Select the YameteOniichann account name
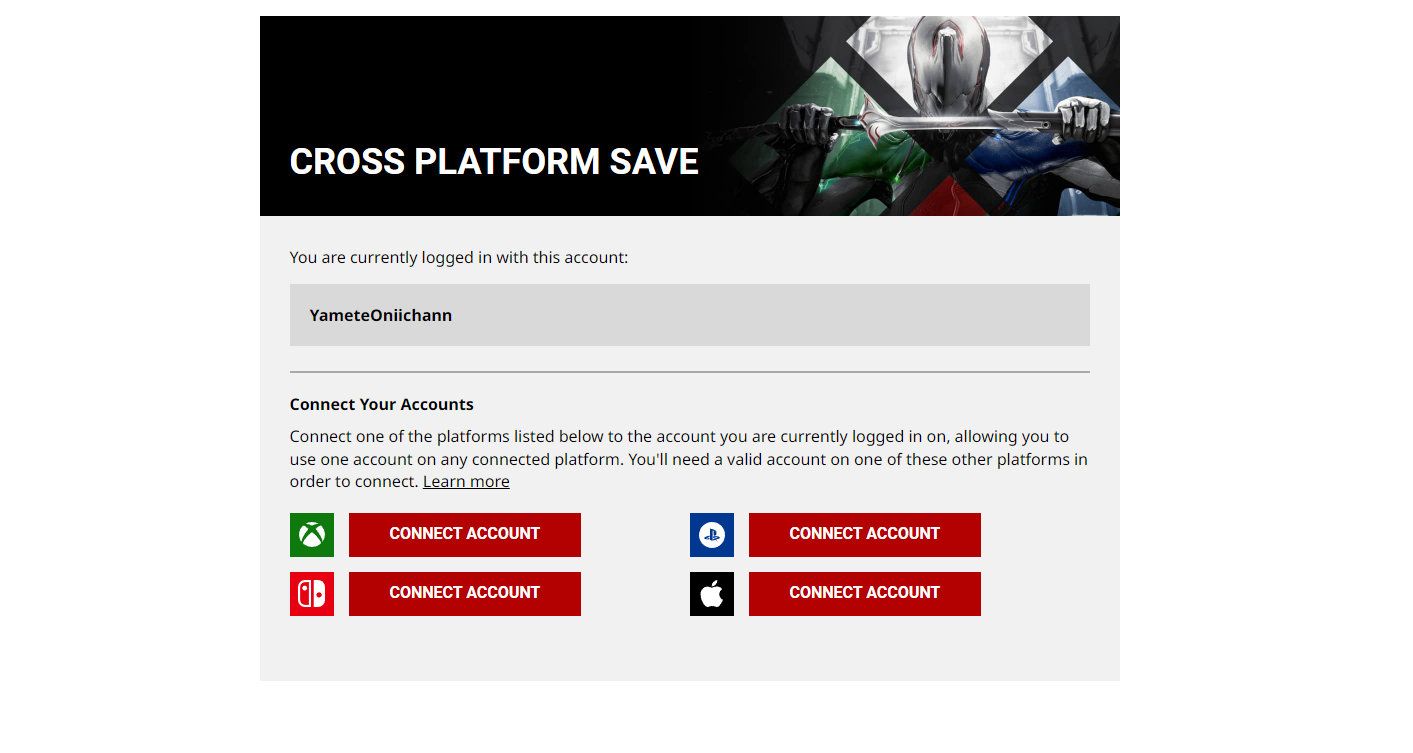This screenshot has height=753, width=1413. pos(381,315)
